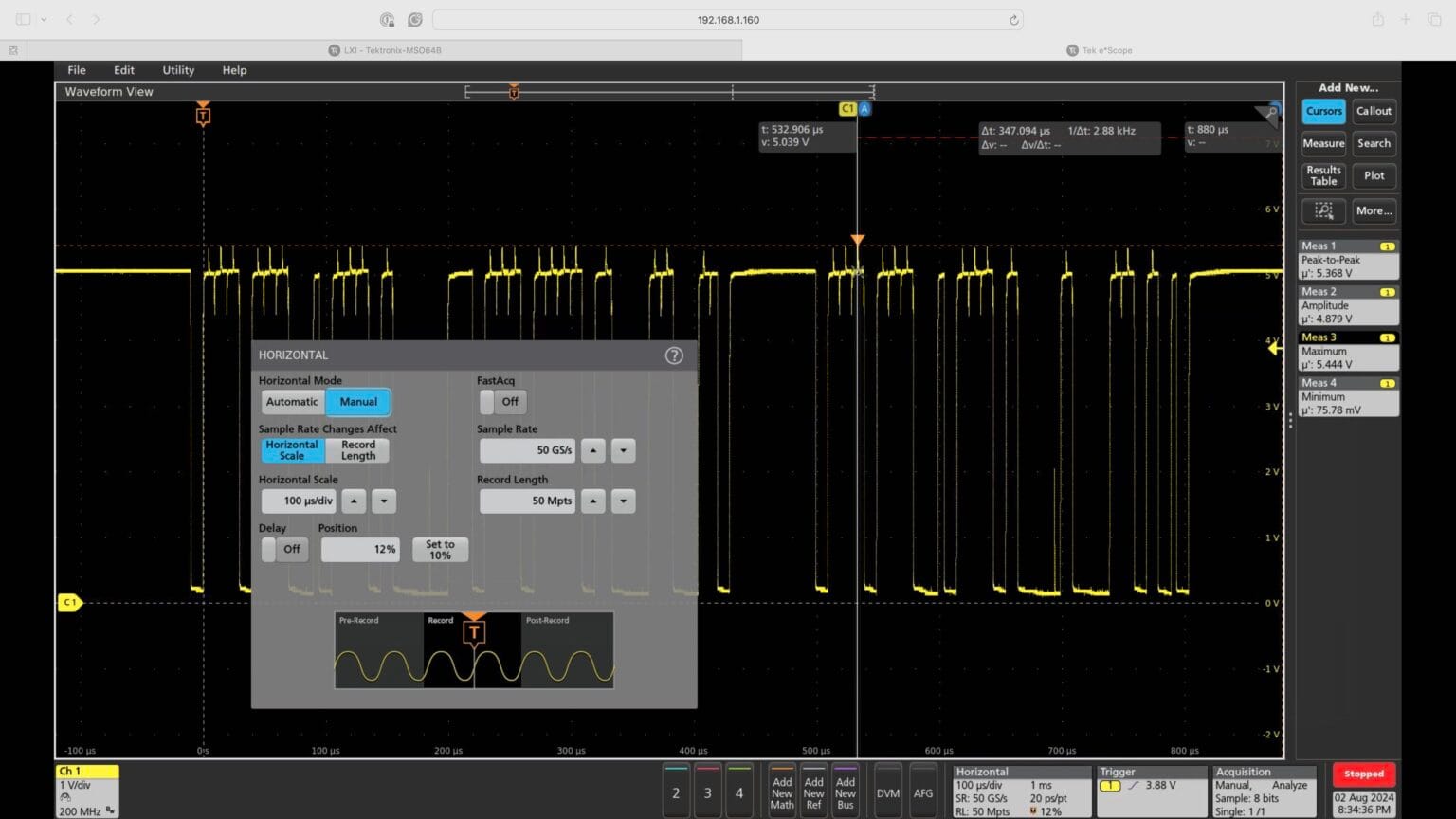This screenshot has height=819, width=1456.
Task: Click the Horizontal Scale 100 µs/div field
Action: point(299,500)
